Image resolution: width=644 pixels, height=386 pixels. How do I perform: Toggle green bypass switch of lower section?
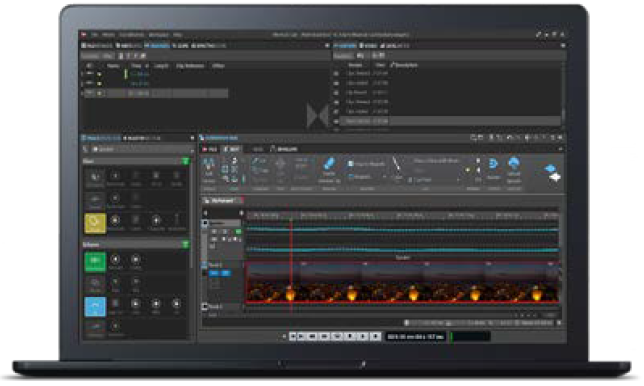point(186,245)
